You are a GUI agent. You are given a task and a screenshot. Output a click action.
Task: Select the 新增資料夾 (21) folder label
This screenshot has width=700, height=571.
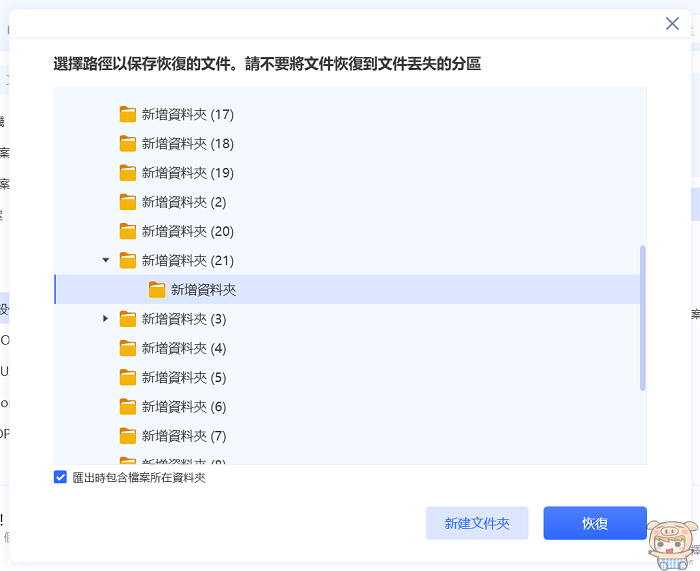(187, 260)
